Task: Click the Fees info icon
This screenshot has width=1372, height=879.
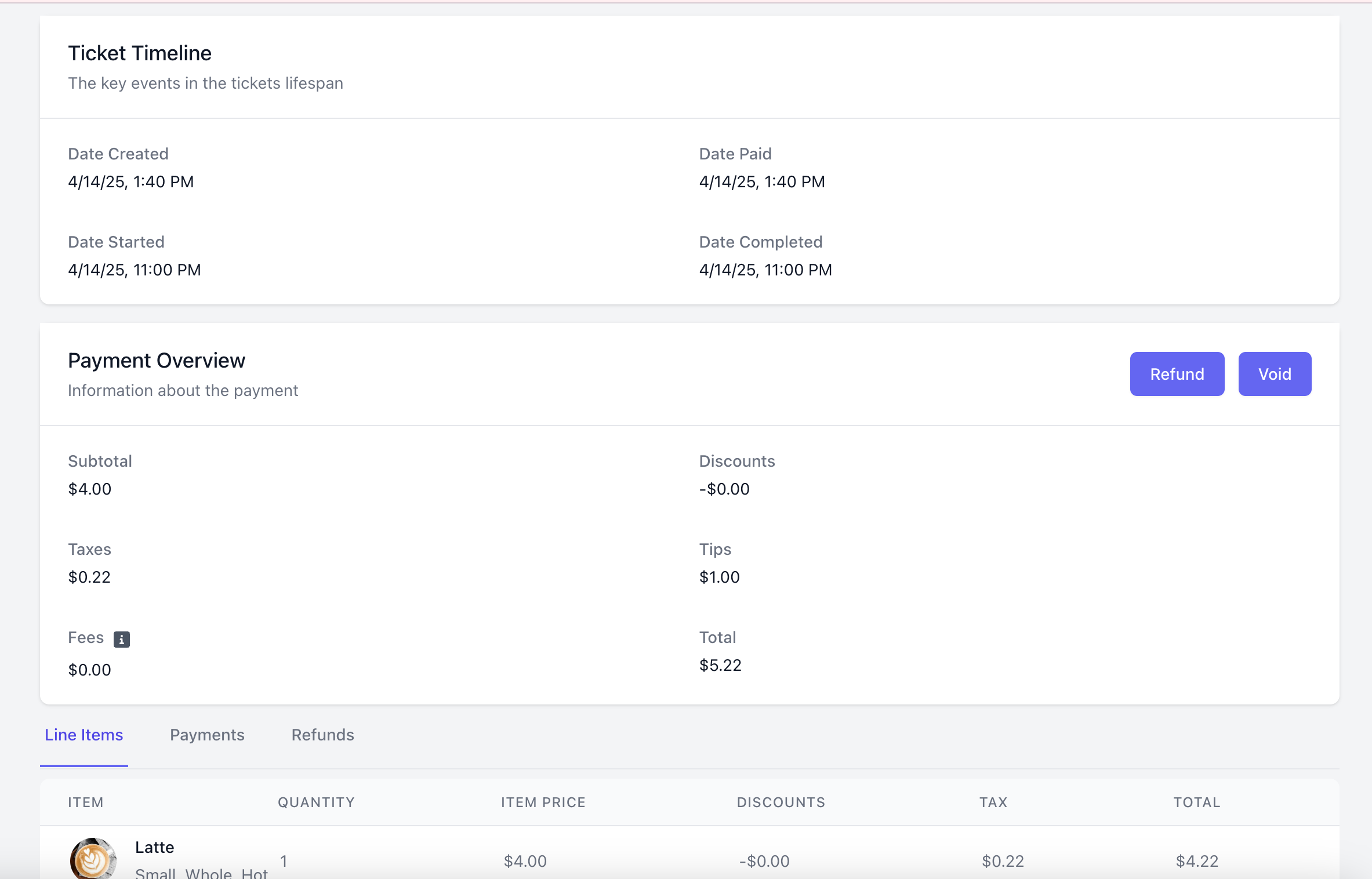Action: pyautogui.click(x=121, y=639)
